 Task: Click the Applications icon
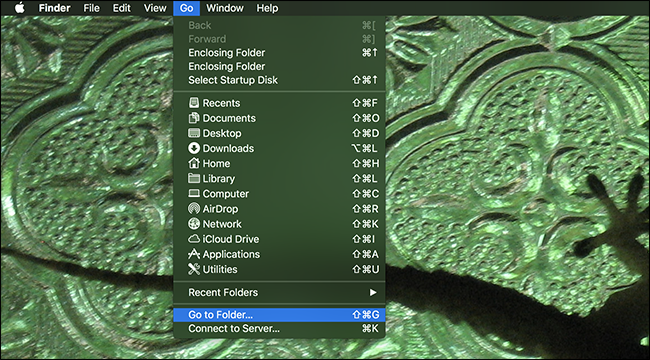(x=194, y=254)
